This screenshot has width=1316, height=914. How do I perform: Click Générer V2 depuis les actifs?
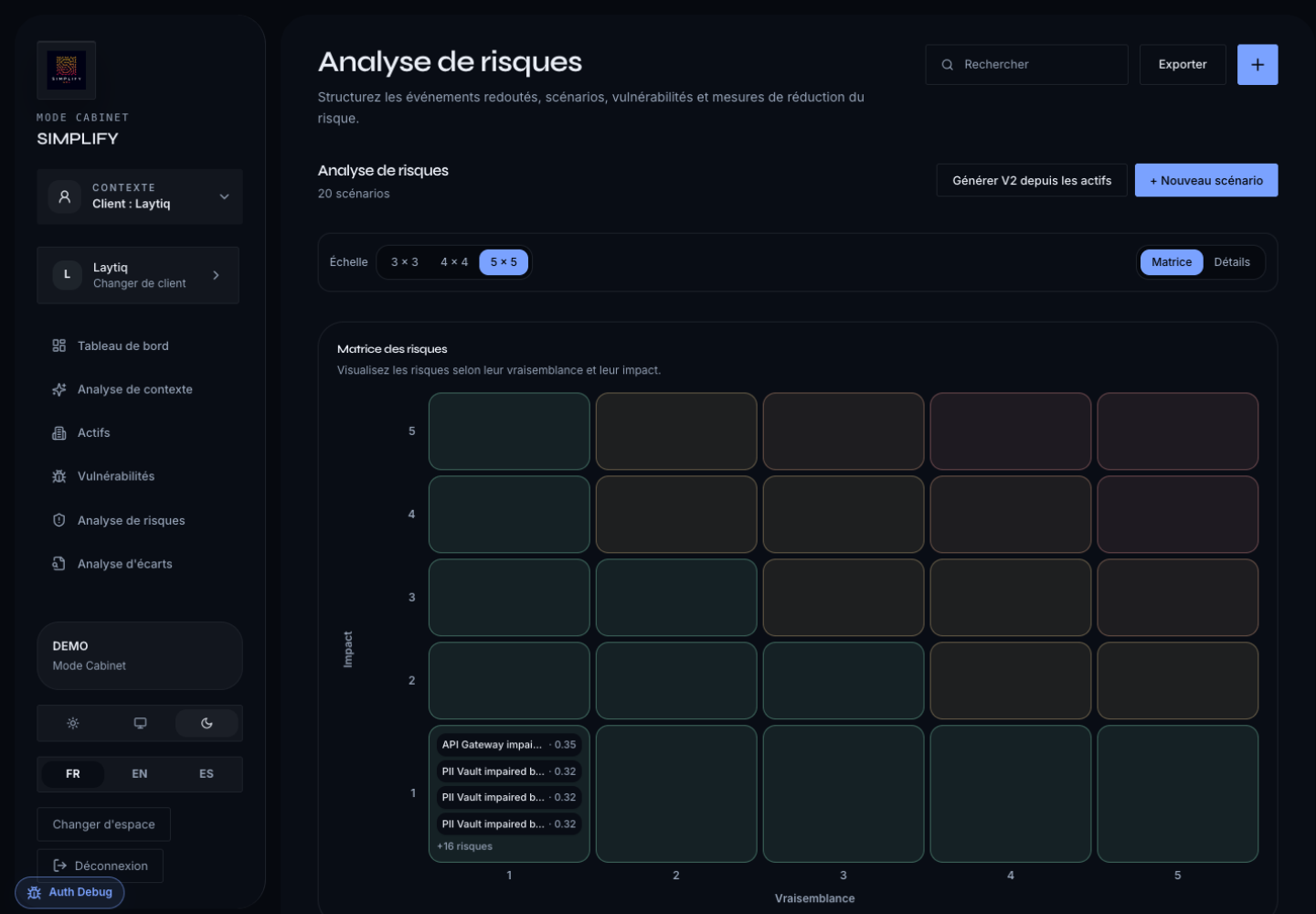(x=1032, y=180)
